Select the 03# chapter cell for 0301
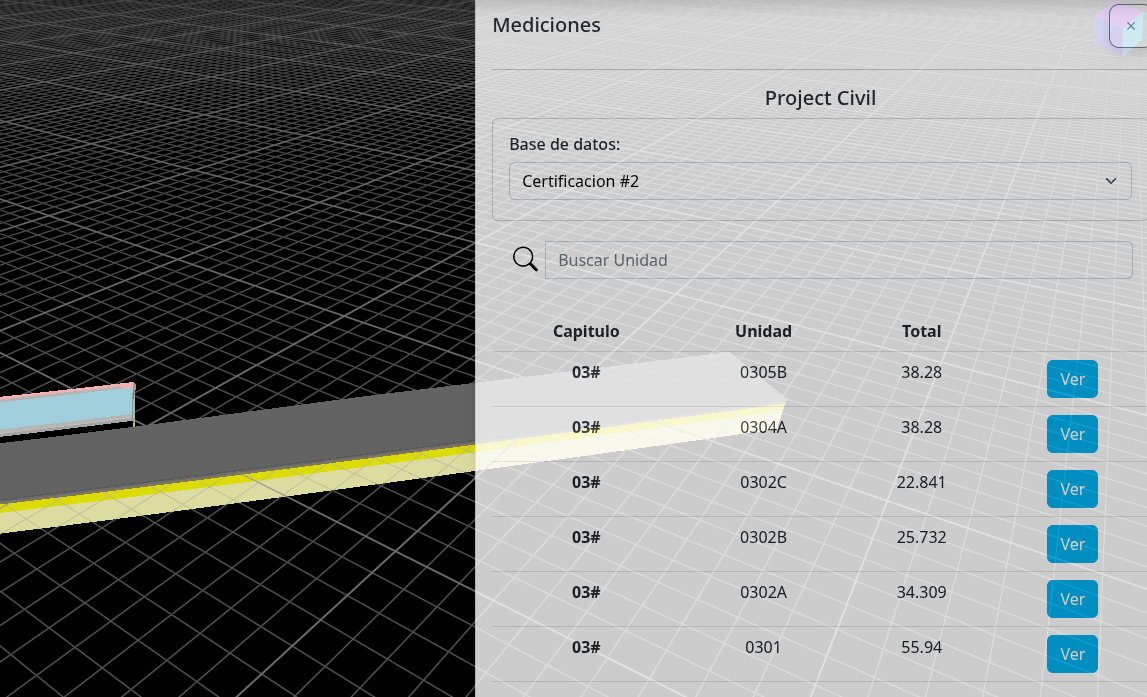This screenshot has height=697, width=1147. 586,647
